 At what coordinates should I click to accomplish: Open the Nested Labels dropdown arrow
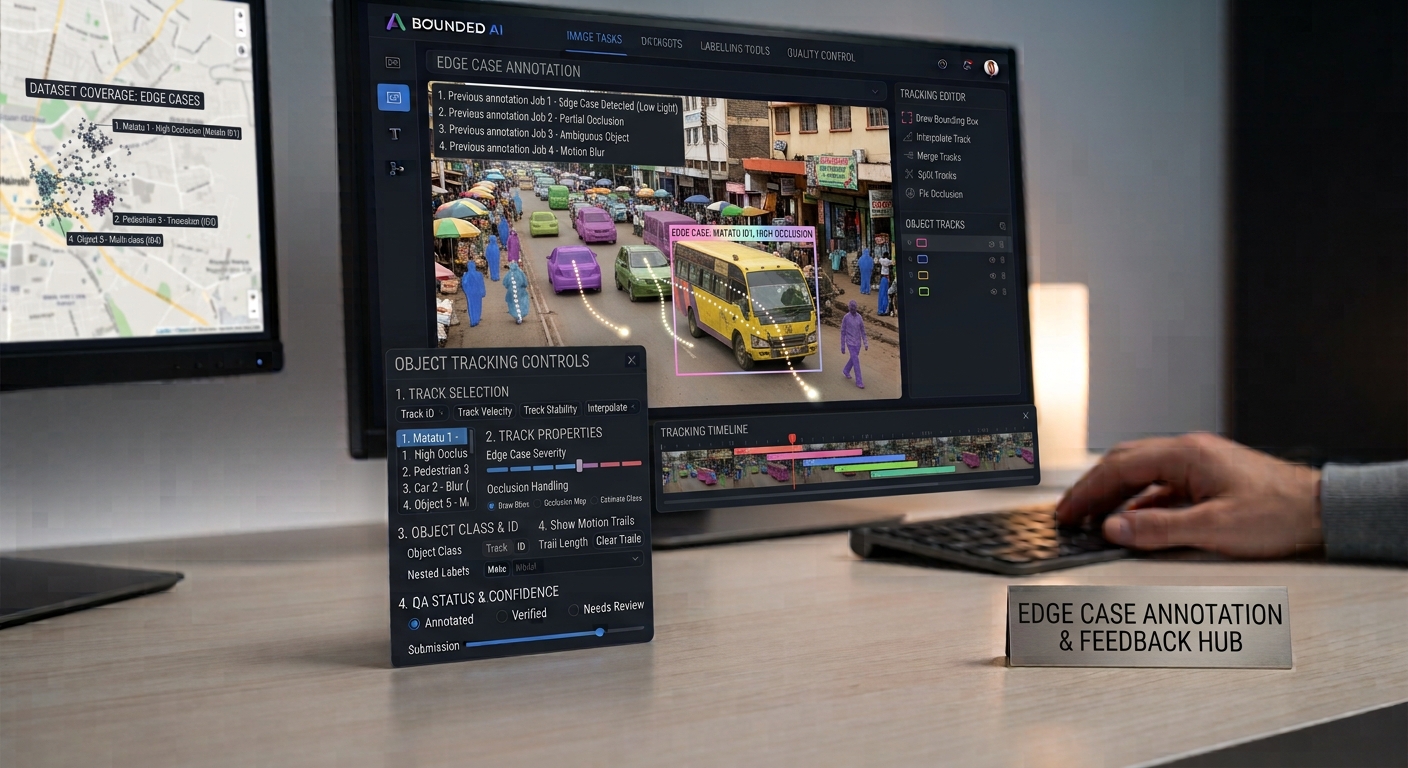pyautogui.click(x=635, y=559)
